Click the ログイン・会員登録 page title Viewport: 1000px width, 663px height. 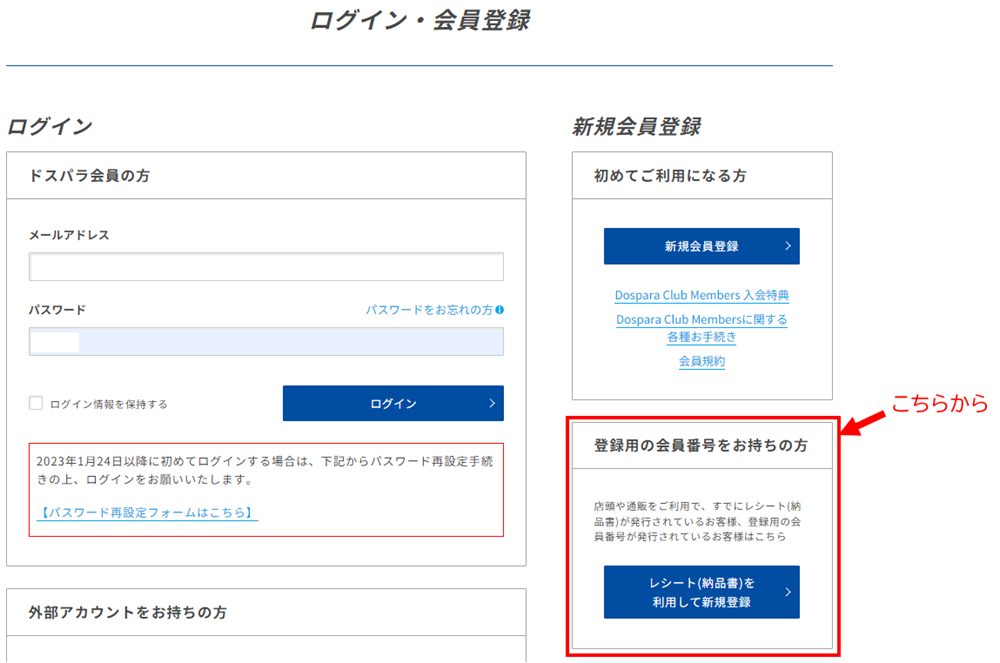coord(420,20)
